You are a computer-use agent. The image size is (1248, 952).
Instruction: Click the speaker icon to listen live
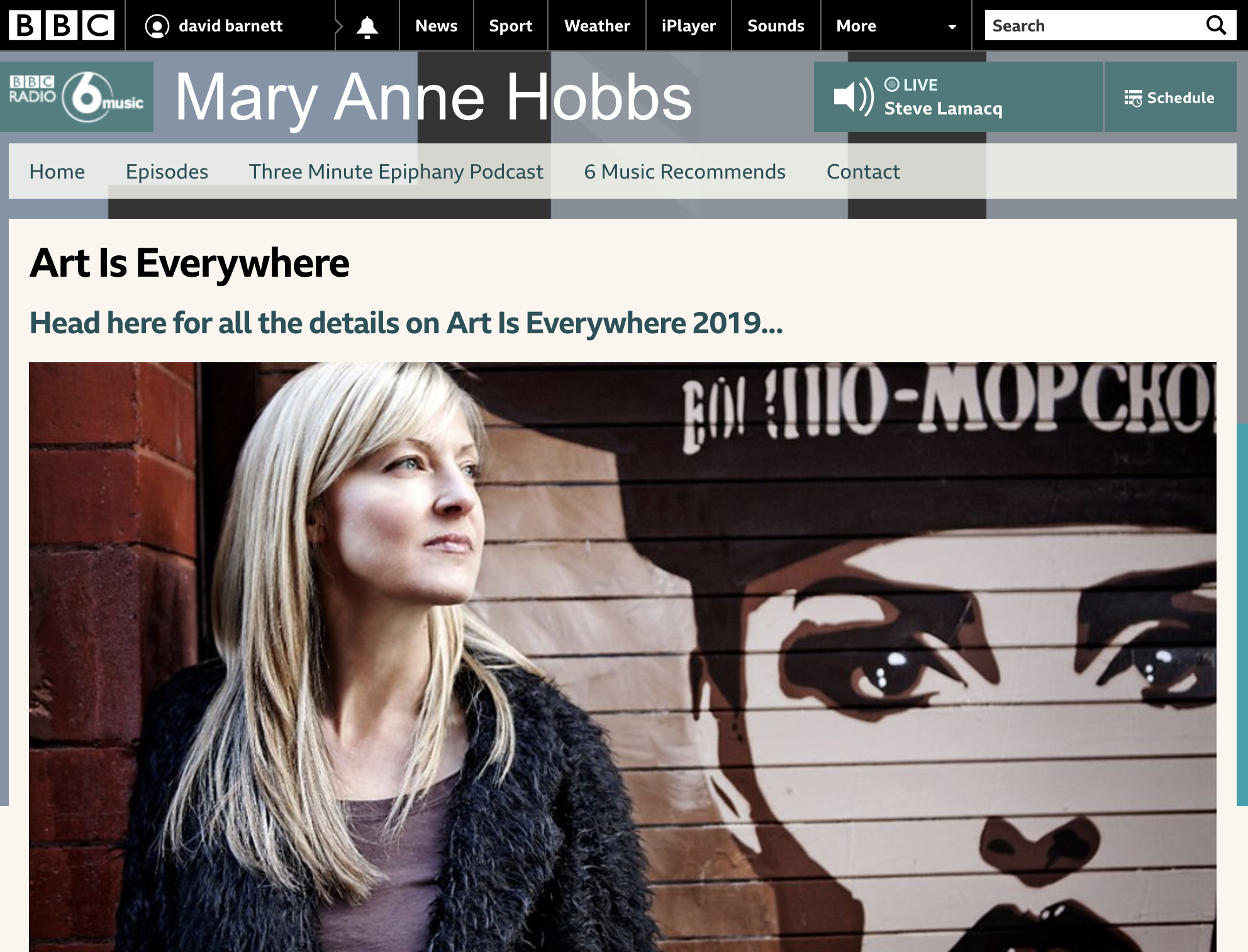coord(853,97)
